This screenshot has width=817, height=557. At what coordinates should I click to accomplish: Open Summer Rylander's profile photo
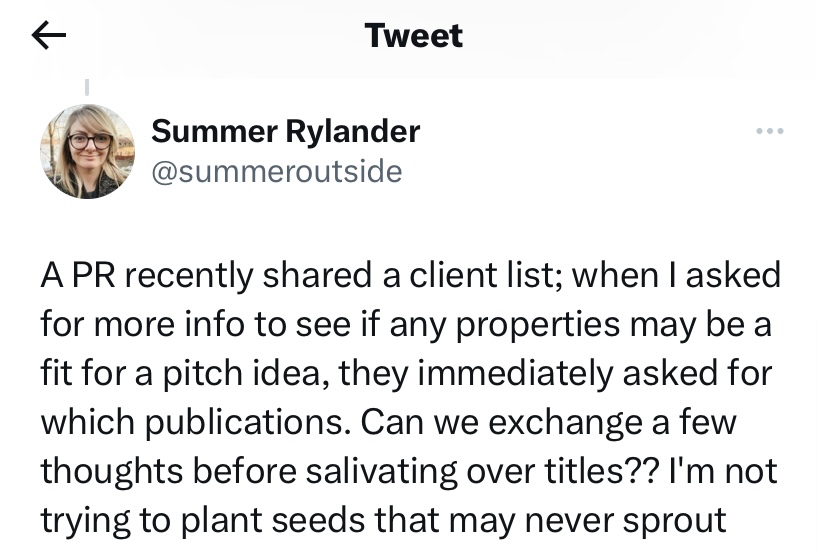87,151
